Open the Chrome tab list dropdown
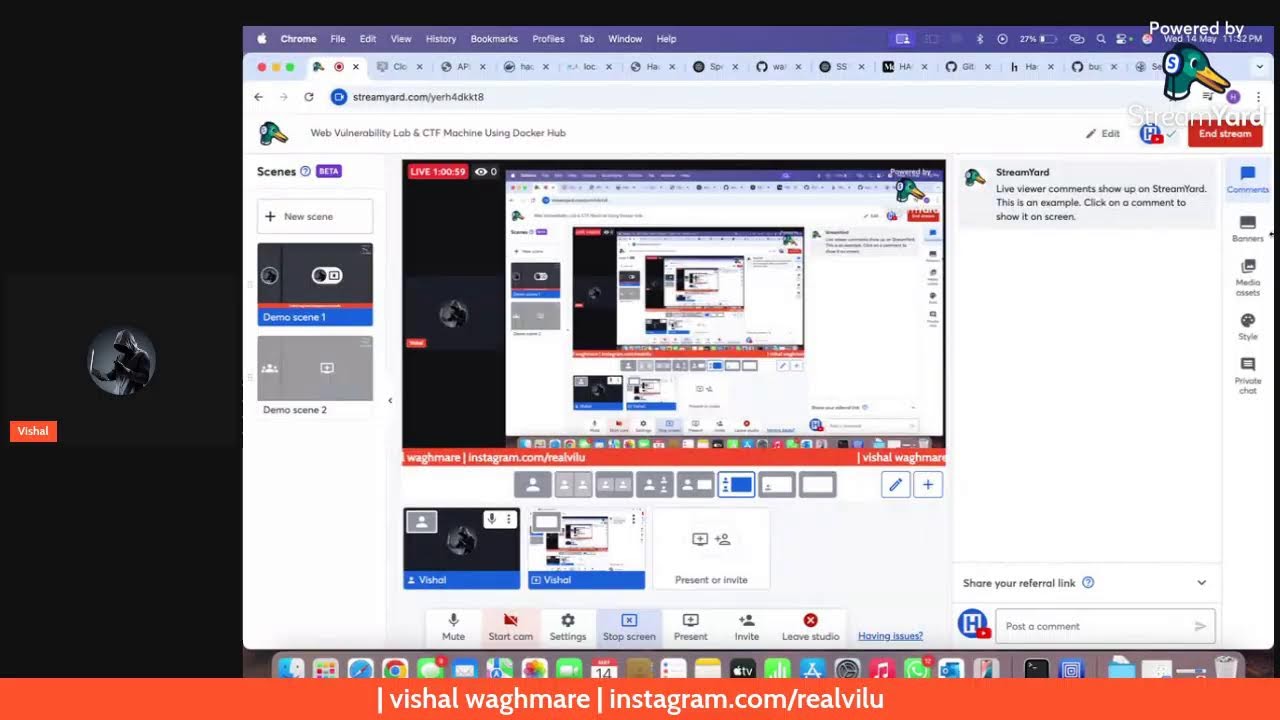The height and width of the screenshot is (720, 1280). point(1258,67)
